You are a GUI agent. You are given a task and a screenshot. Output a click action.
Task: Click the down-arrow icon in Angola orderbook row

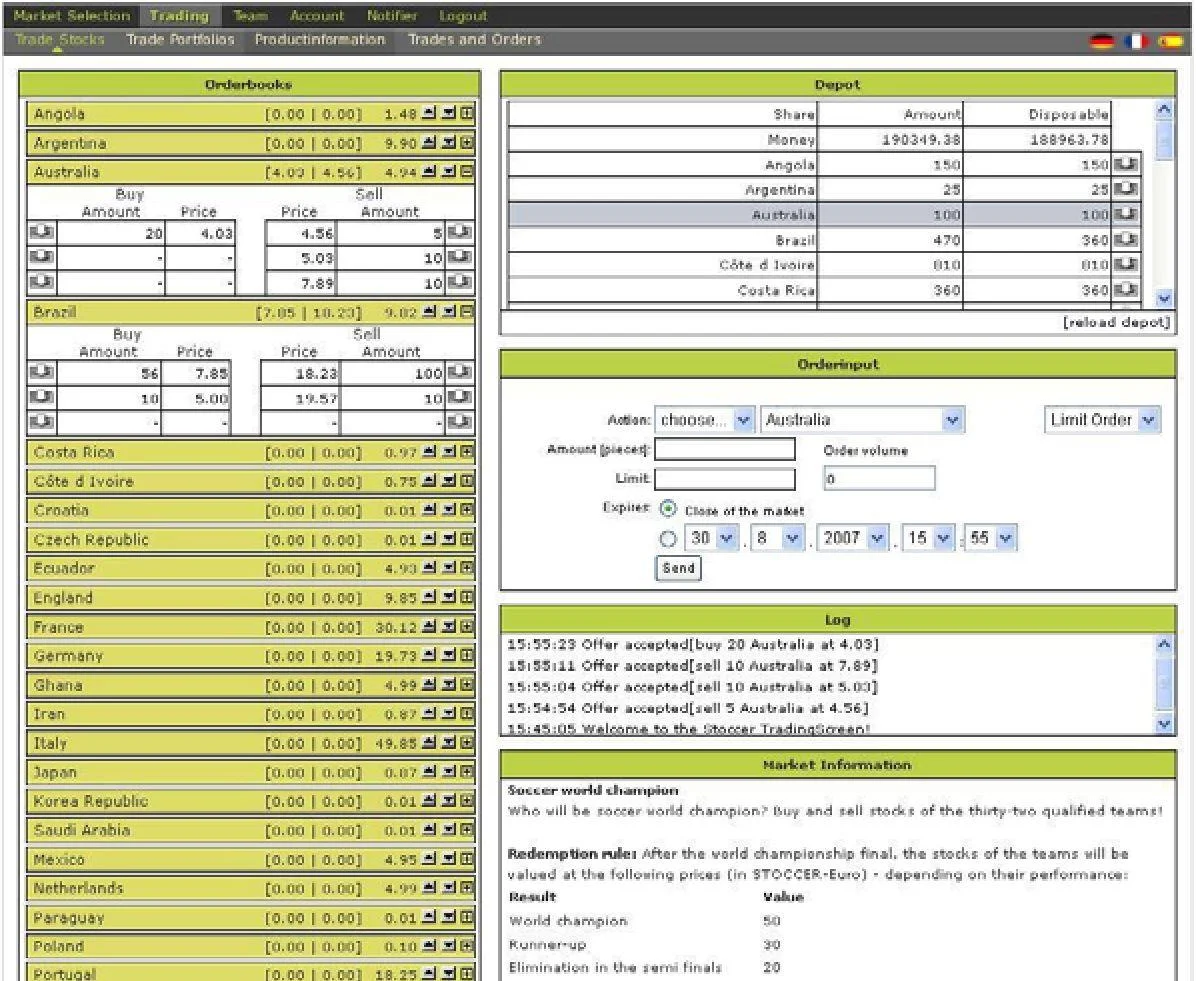click(x=448, y=114)
